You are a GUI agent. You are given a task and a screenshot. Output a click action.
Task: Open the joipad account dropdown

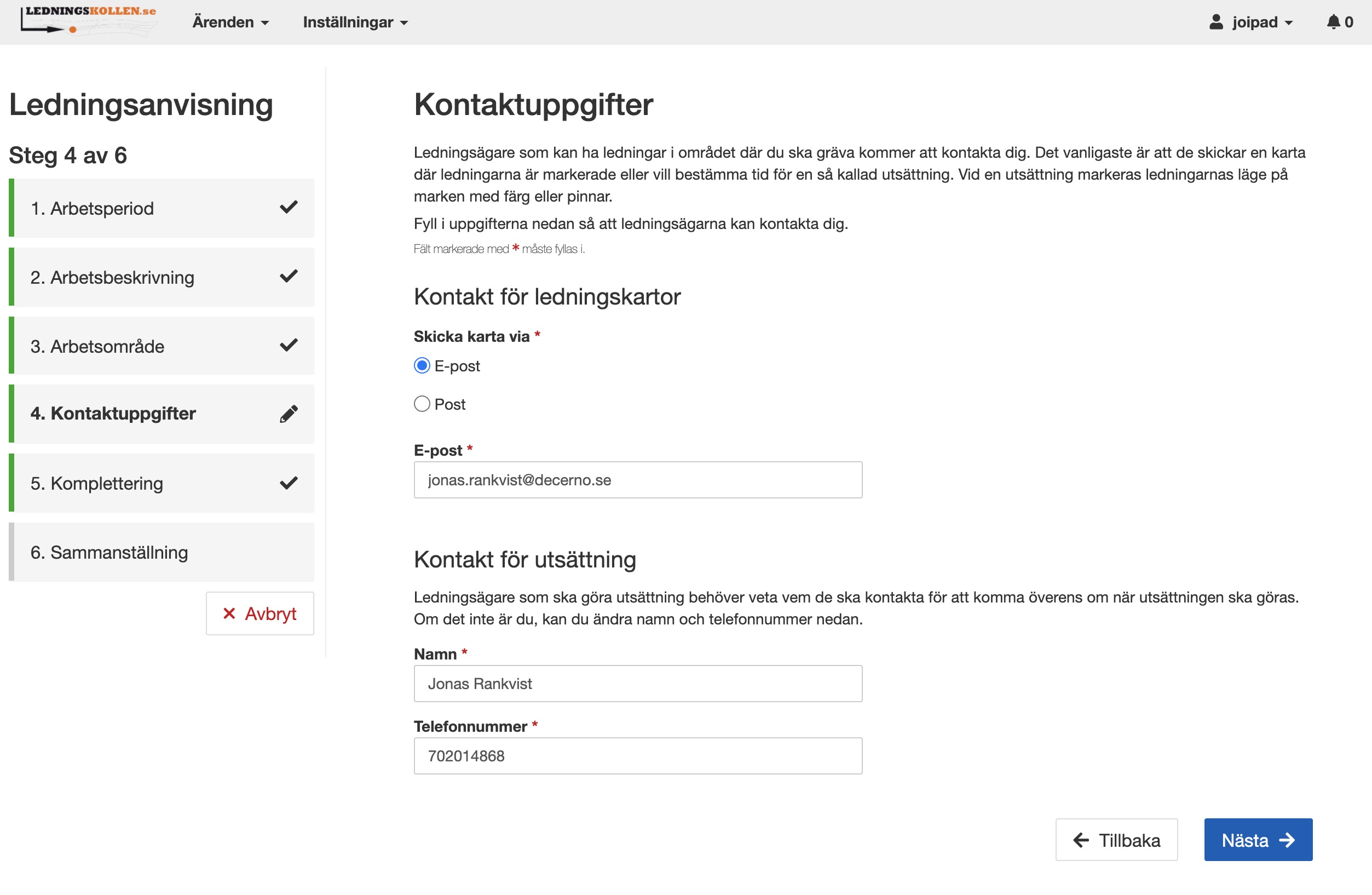point(1251,22)
